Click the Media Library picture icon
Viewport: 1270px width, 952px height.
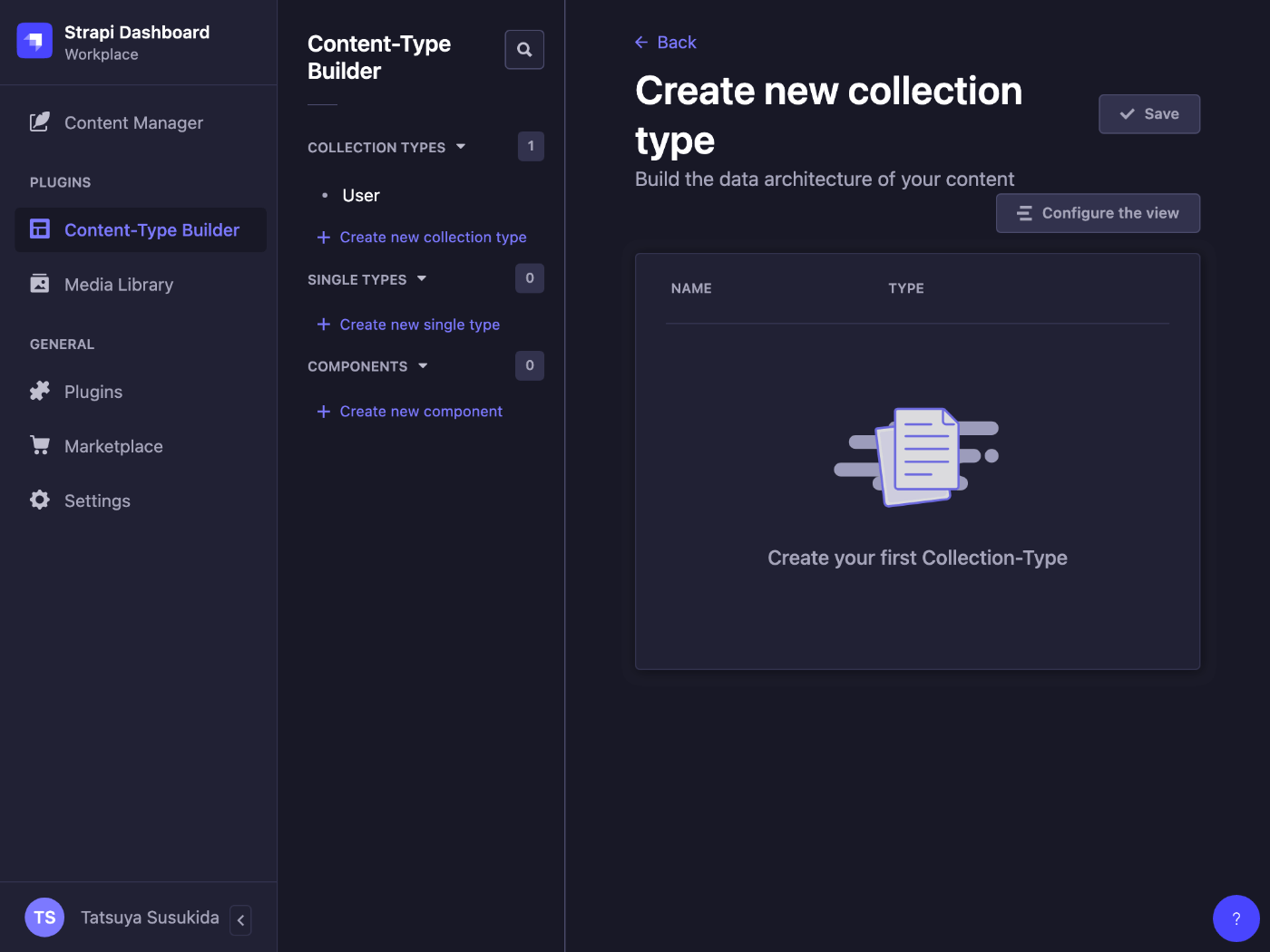40,284
